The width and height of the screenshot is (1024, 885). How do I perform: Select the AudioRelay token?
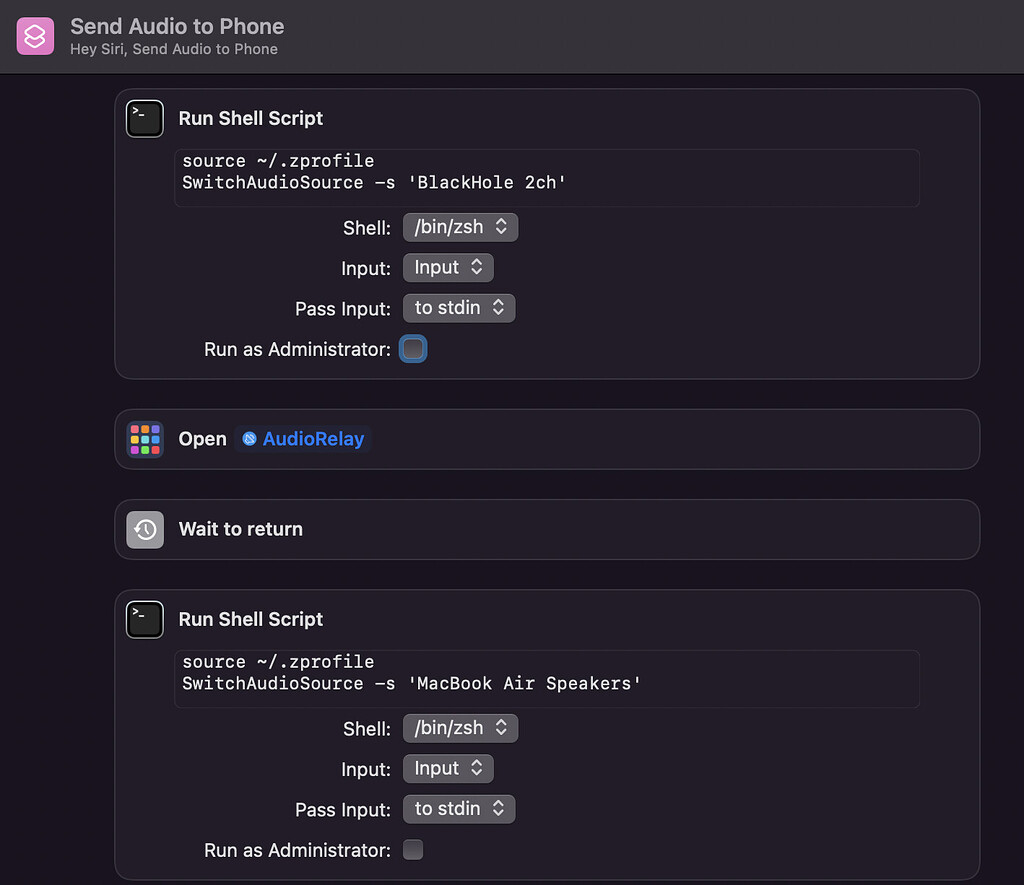coord(303,438)
